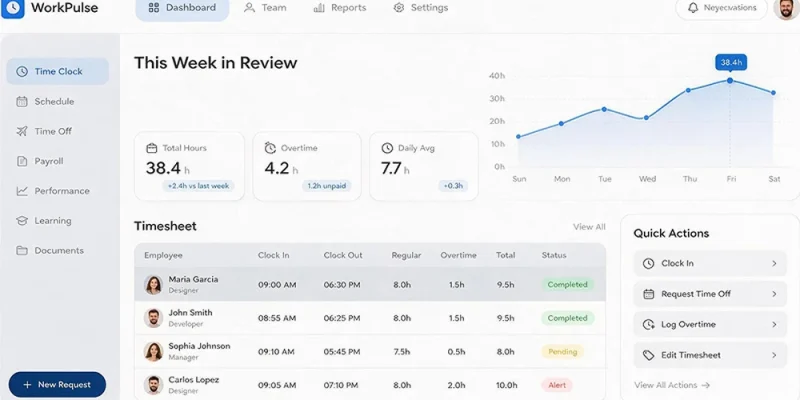Viewport: 800px width, 400px height.
Task: Switch to the Team tab
Action: tap(265, 8)
